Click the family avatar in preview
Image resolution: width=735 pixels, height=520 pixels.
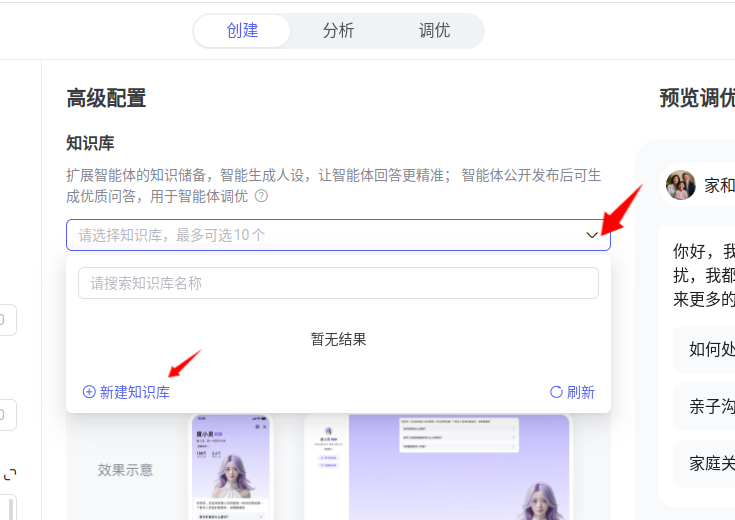point(681,185)
